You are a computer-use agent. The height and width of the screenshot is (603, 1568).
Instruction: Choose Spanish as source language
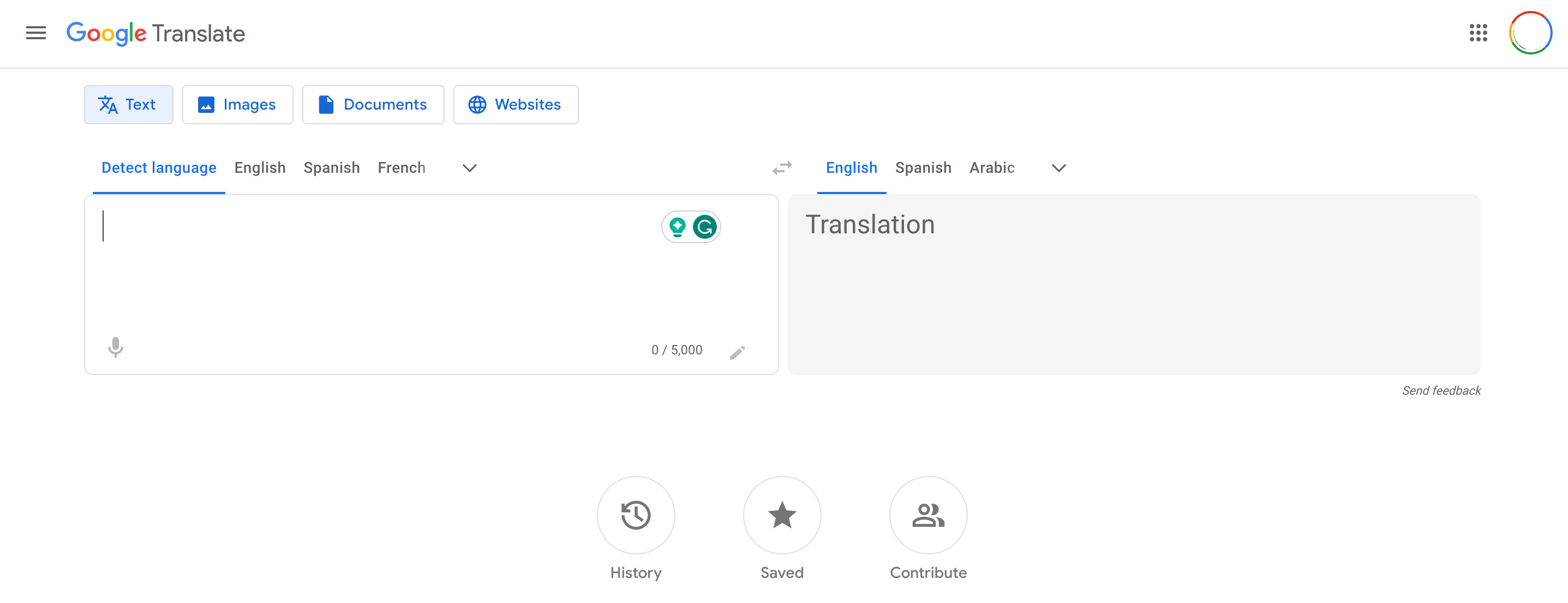tap(332, 168)
